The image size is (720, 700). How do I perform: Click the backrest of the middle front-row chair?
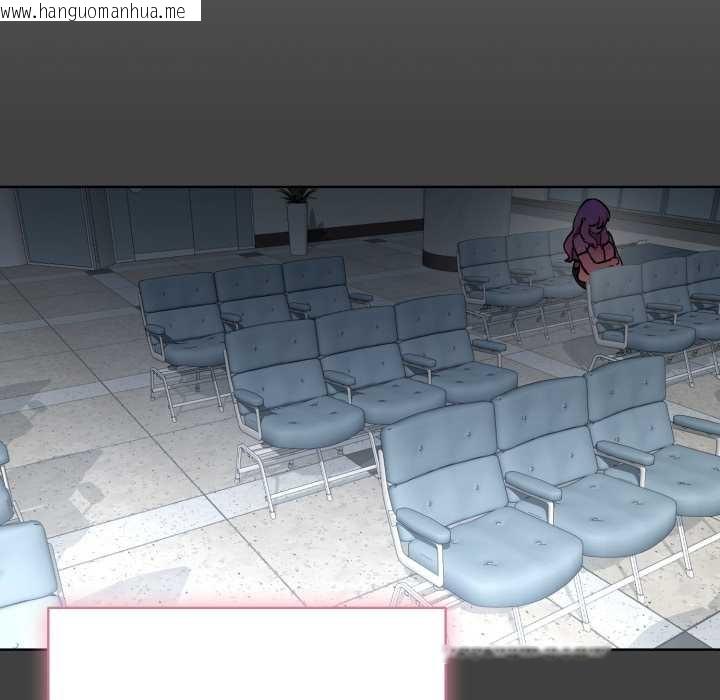point(543,428)
